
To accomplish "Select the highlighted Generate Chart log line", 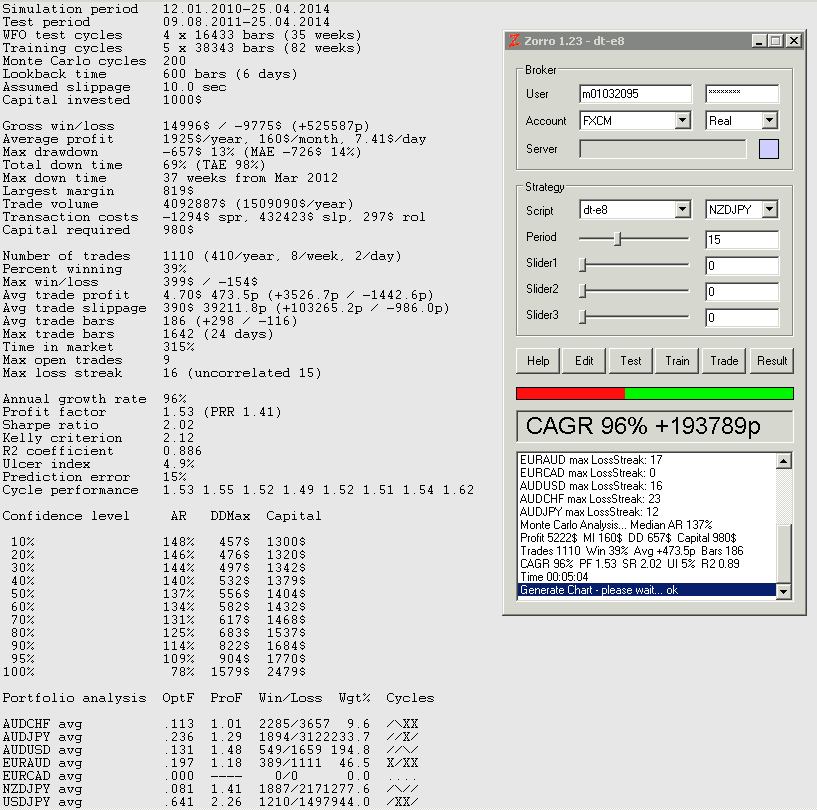I will tap(646, 591).
